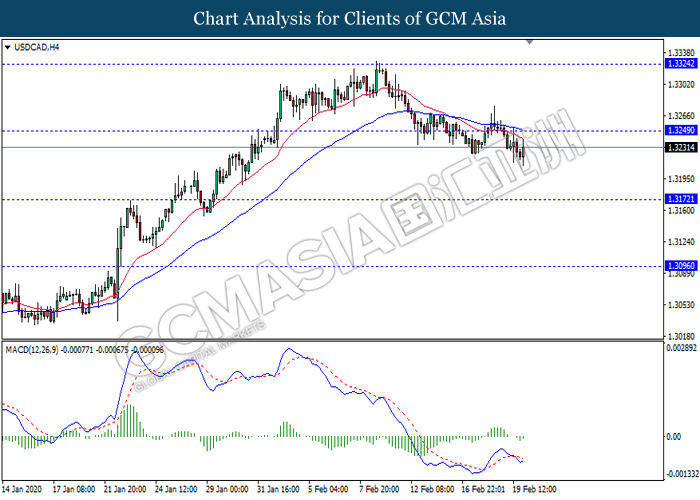Select the 1.30960 price level label
This screenshot has height=500, width=700.
click(x=681, y=266)
